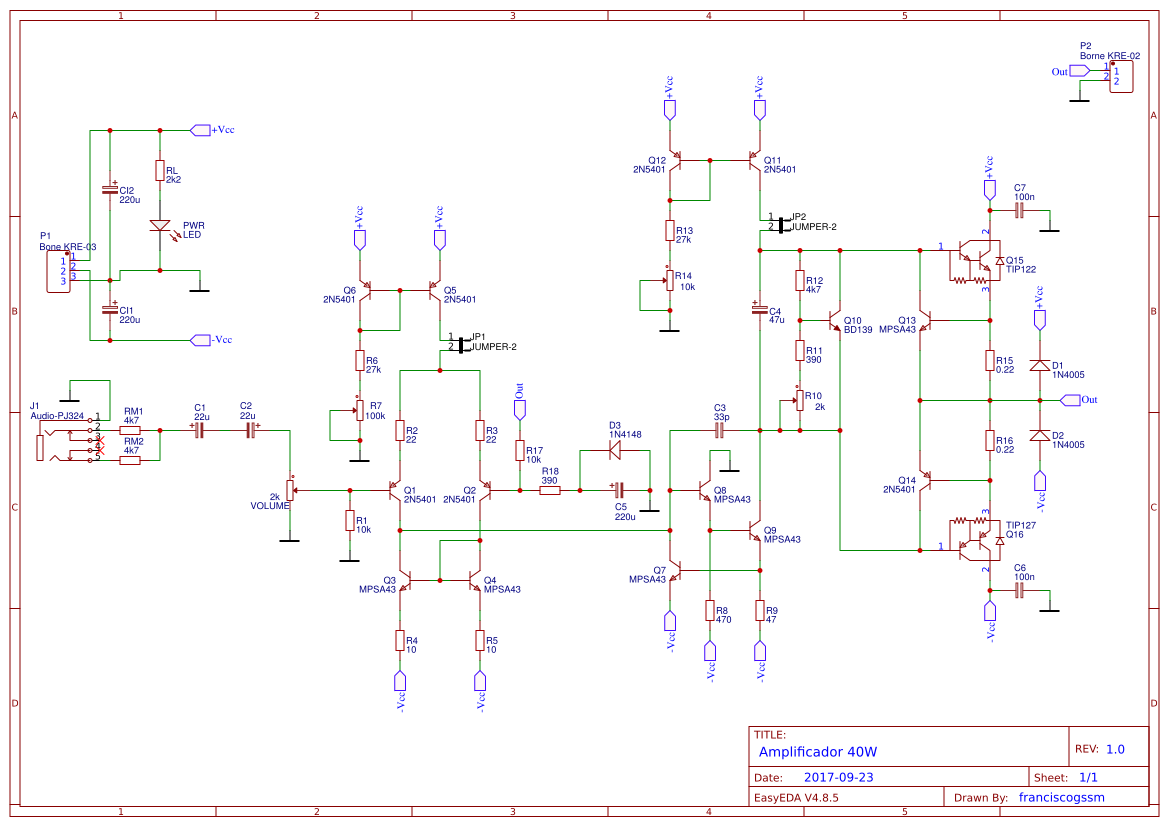
Task: Click the TIP122 transistor Q15 symbol
Action: click(x=975, y=260)
